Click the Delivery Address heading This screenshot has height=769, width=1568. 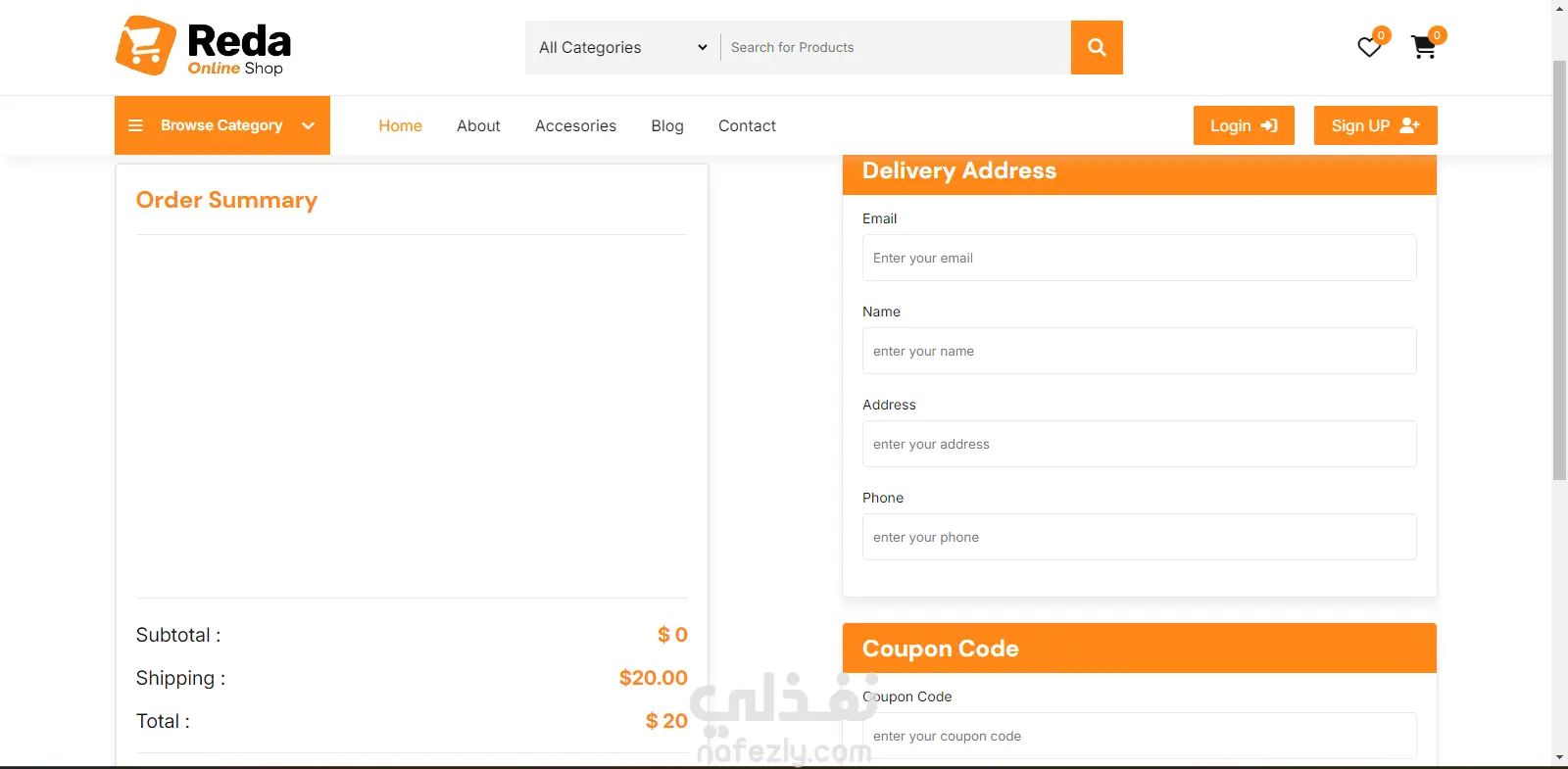tap(958, 170)
